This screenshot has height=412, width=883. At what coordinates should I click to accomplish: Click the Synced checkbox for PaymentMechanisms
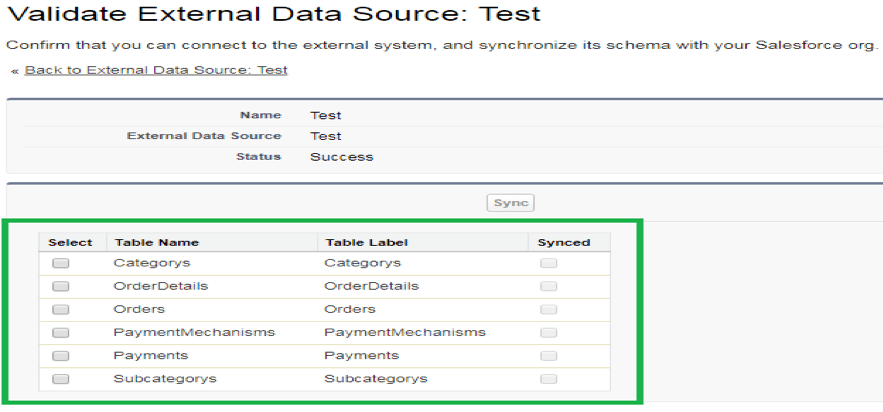(x=548, y=333)
